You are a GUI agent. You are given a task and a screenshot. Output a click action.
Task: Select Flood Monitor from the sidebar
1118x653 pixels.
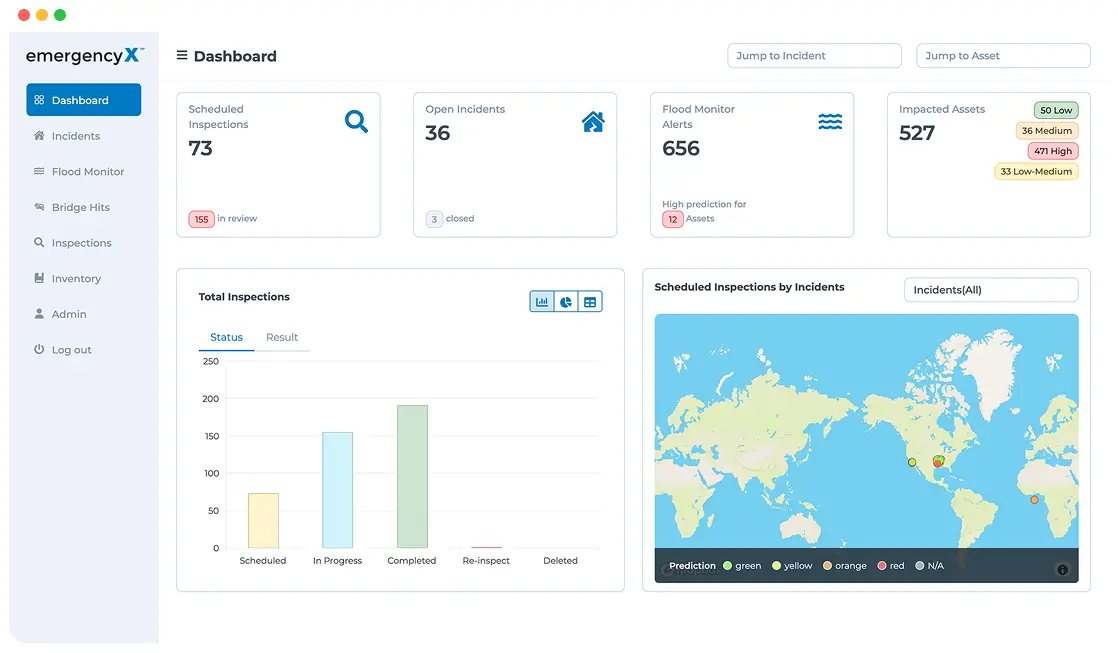coord(86,171)
